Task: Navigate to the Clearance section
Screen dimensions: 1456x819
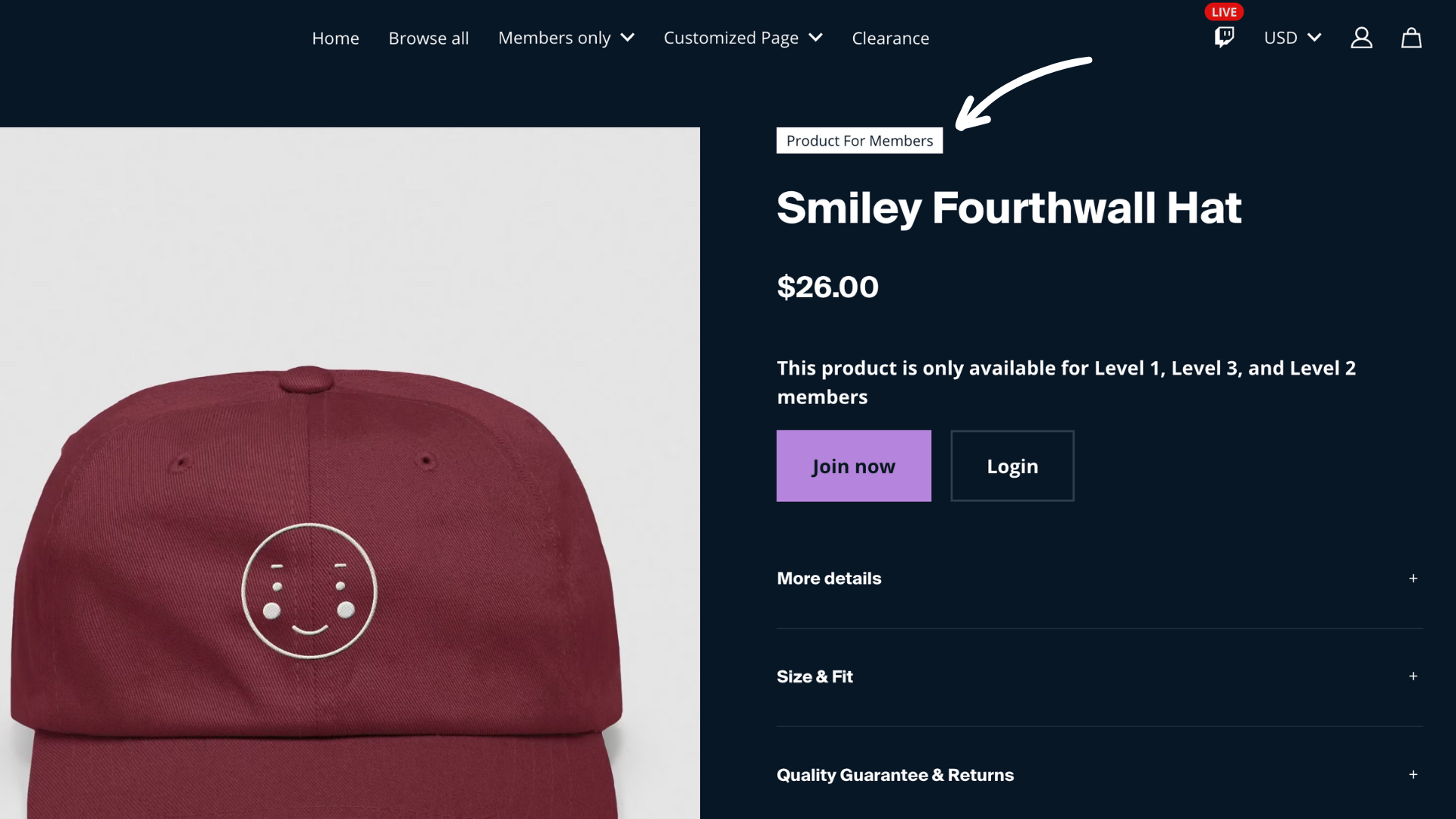Action: point(890,37)
